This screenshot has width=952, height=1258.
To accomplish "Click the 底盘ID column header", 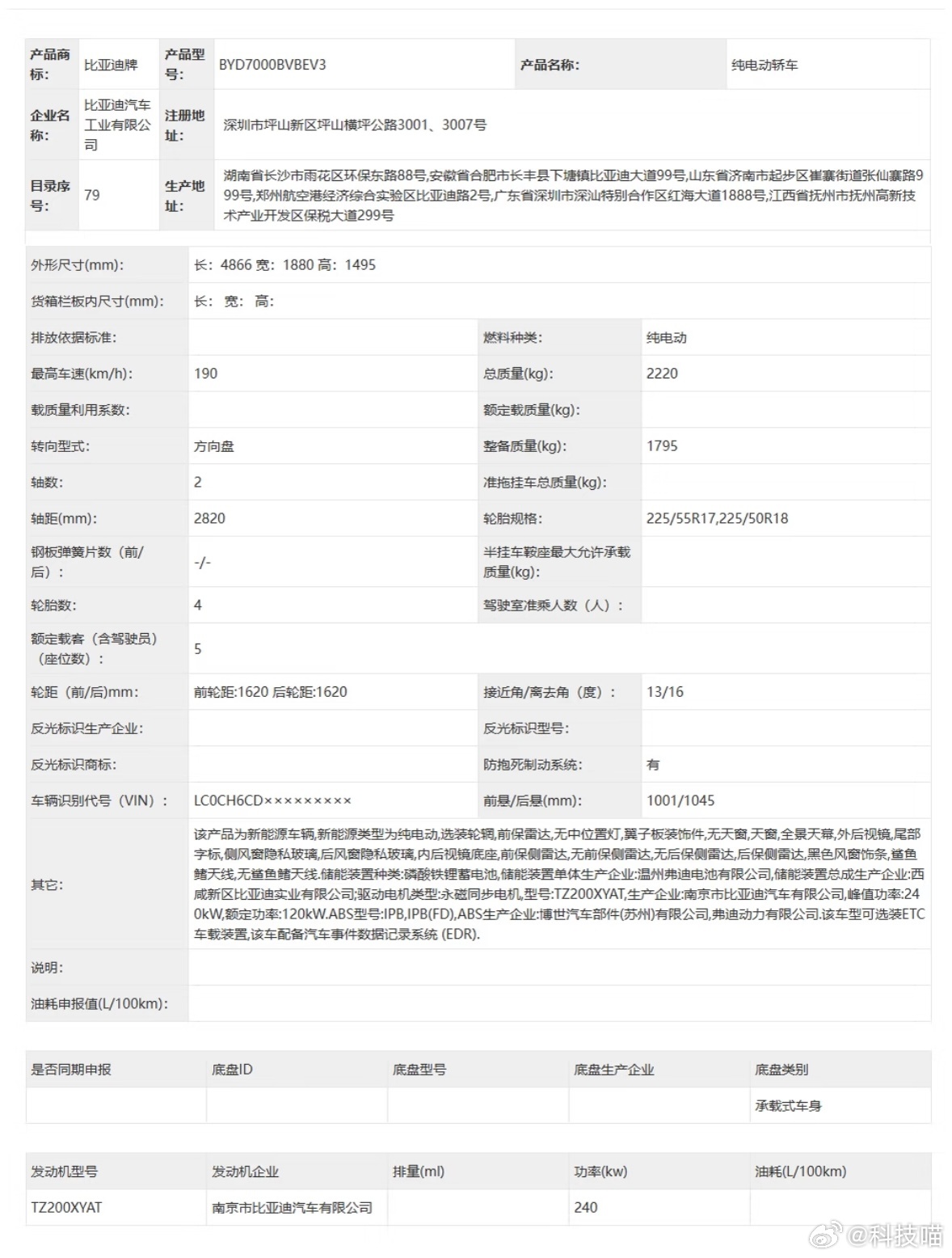I will point(232,1070).
